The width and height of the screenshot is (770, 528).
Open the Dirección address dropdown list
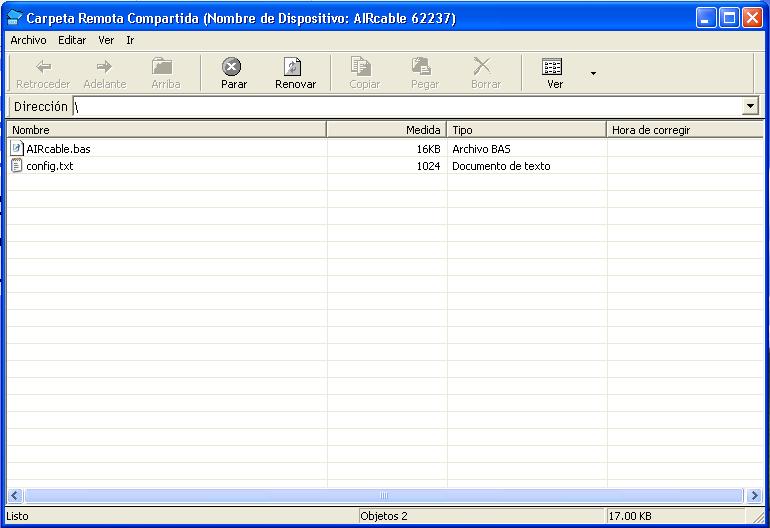[750, 106]
